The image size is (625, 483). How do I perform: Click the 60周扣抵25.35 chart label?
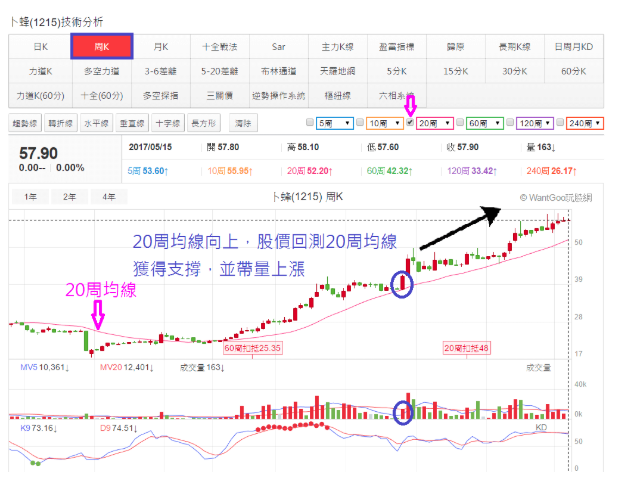pyautogui.click(x=253, y=348)
